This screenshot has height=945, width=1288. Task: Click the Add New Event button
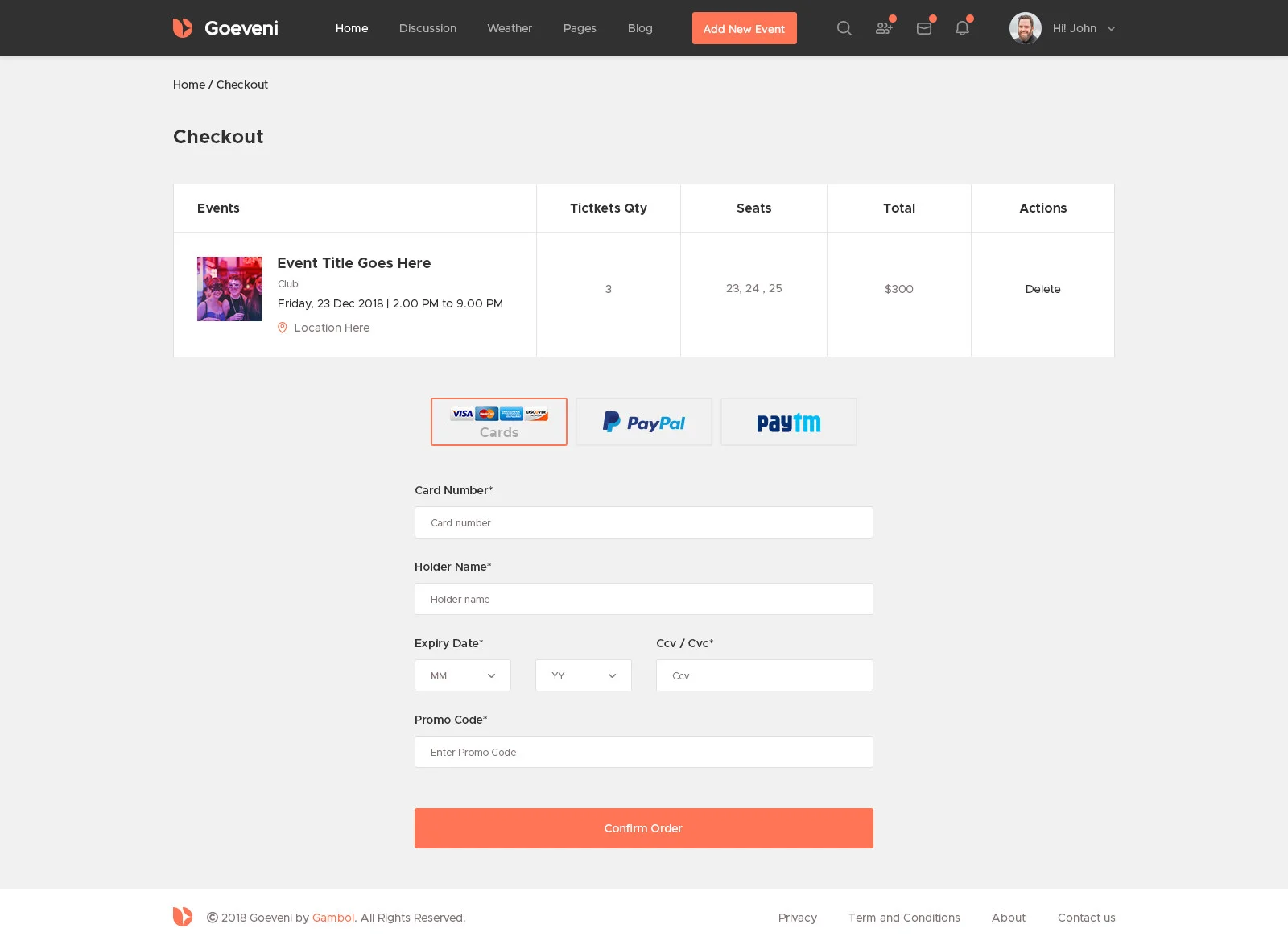pyautogui.click(x=744, y=28)
